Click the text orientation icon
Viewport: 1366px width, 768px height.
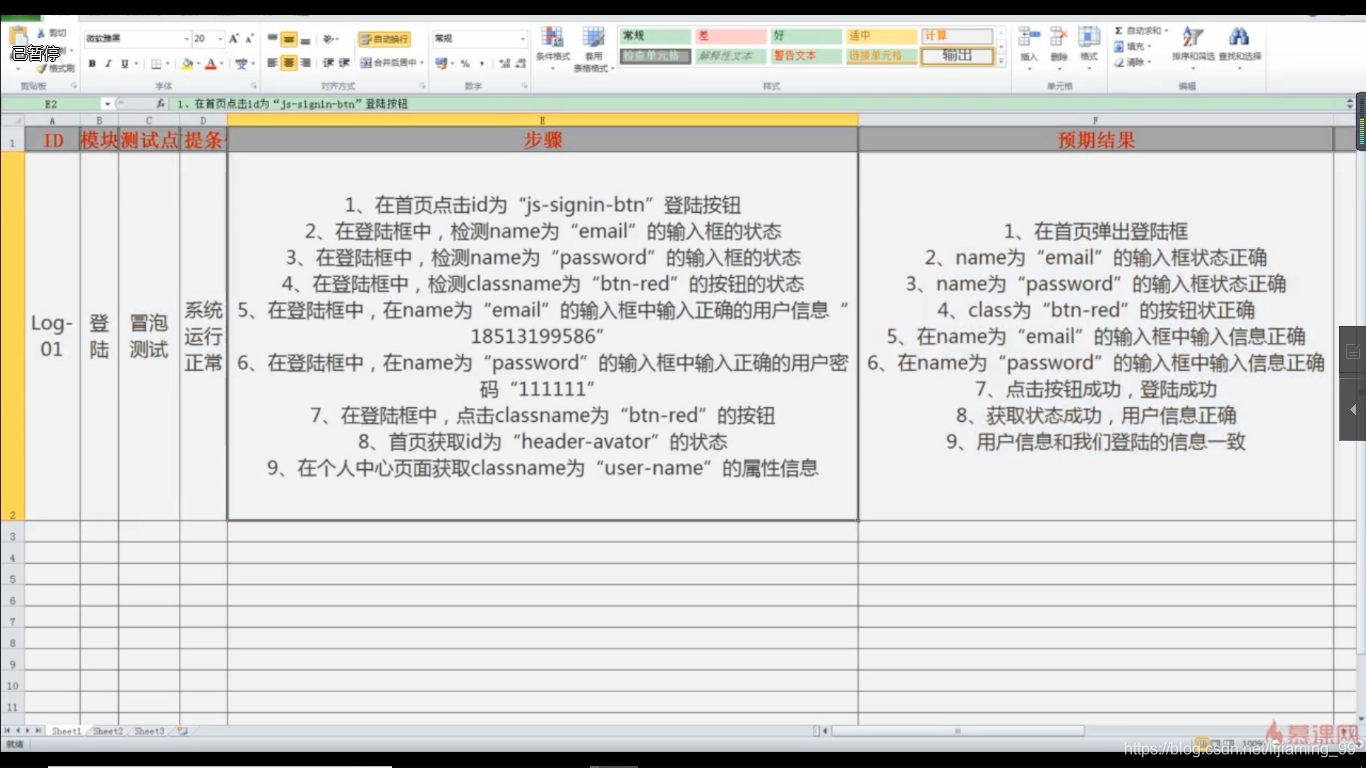[328, 39]
